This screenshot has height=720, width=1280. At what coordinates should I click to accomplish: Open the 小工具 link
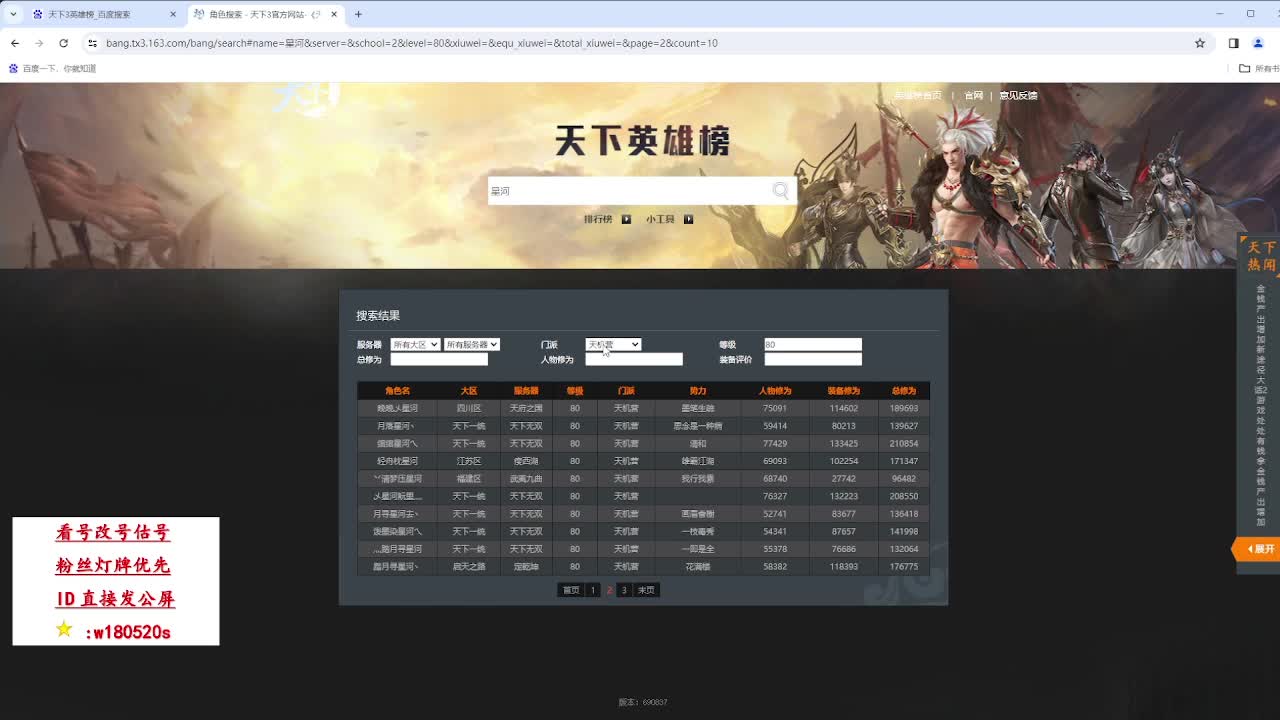tap(660, 219)
